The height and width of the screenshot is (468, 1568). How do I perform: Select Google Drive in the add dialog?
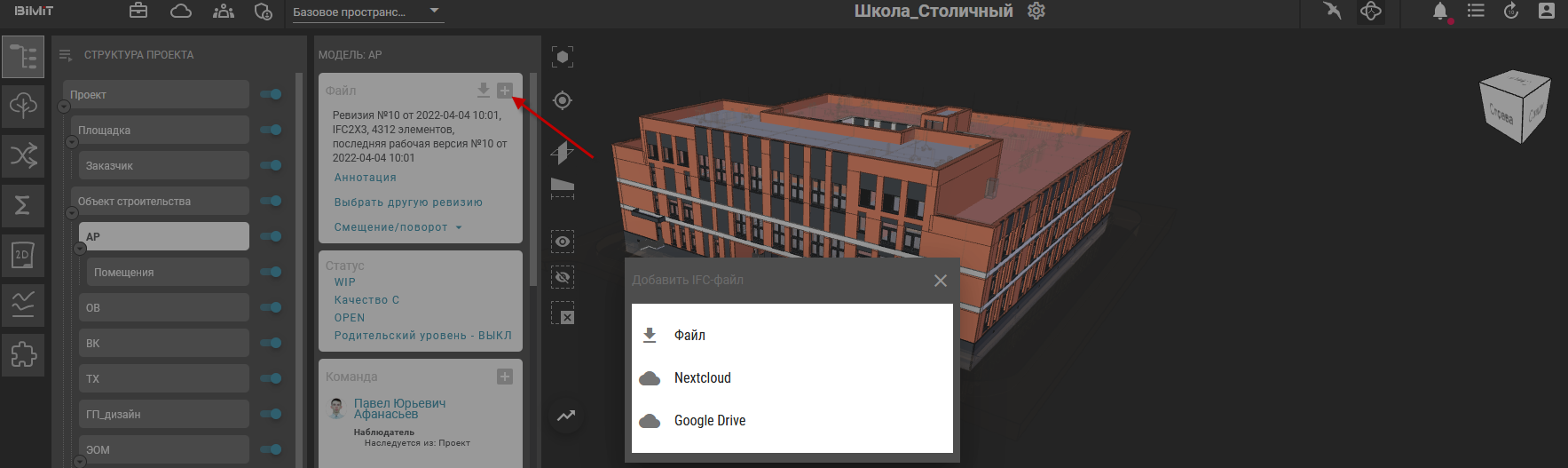709,421
